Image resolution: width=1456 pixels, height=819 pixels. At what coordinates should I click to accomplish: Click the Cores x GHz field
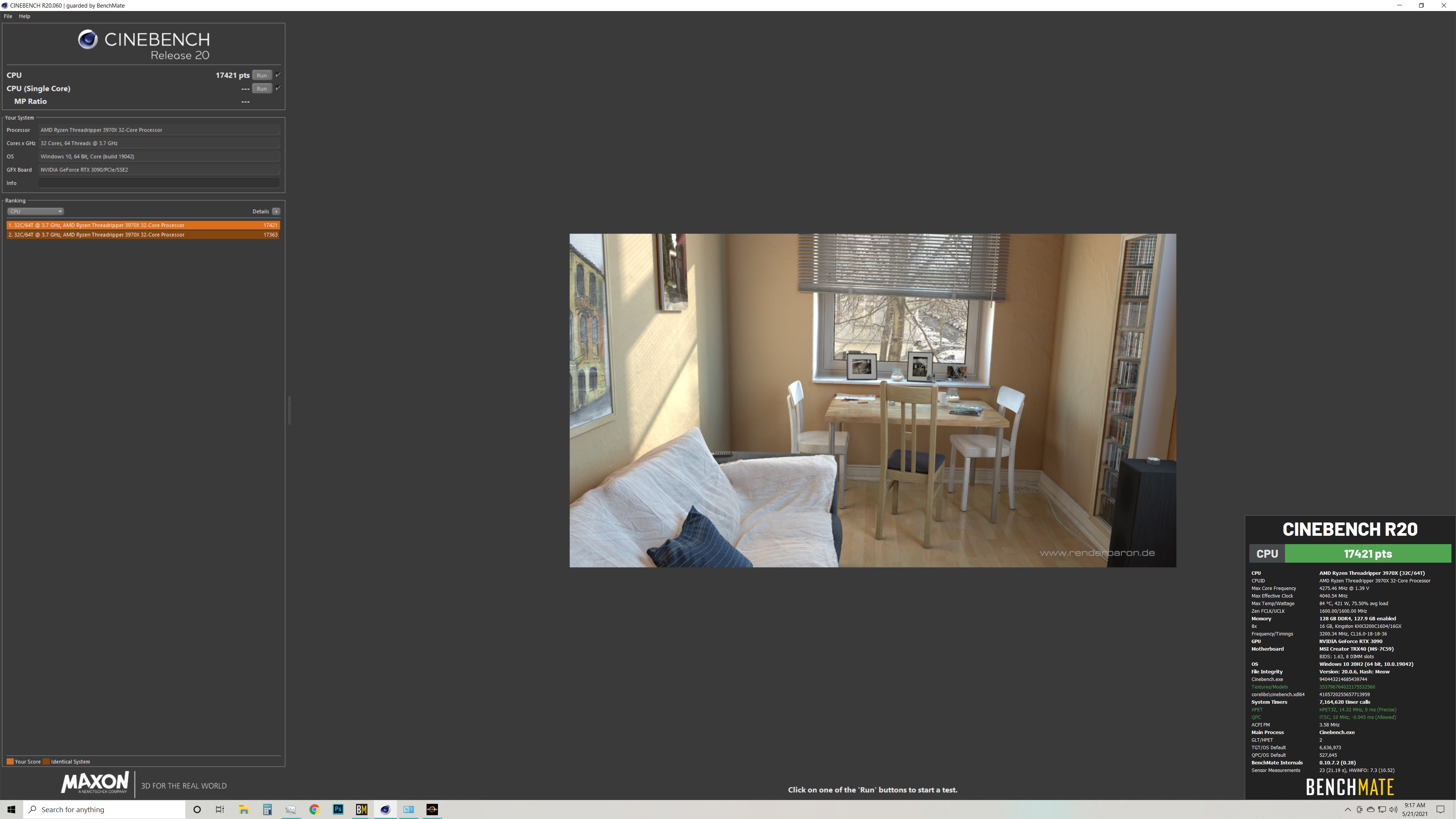click(159, 143)
